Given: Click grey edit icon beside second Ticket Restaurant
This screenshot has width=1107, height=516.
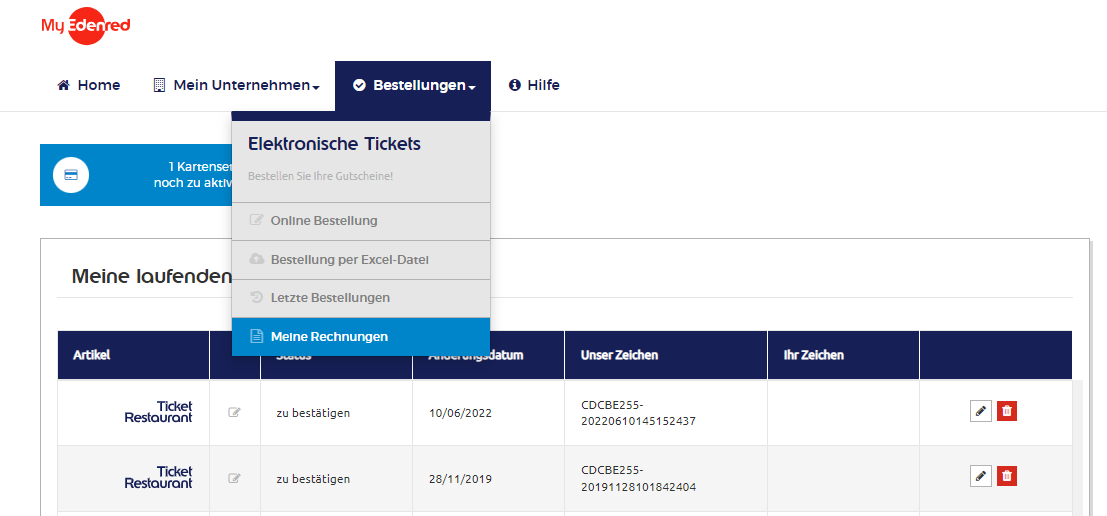Looking at the screenshot, I should [x=234, y=478].
